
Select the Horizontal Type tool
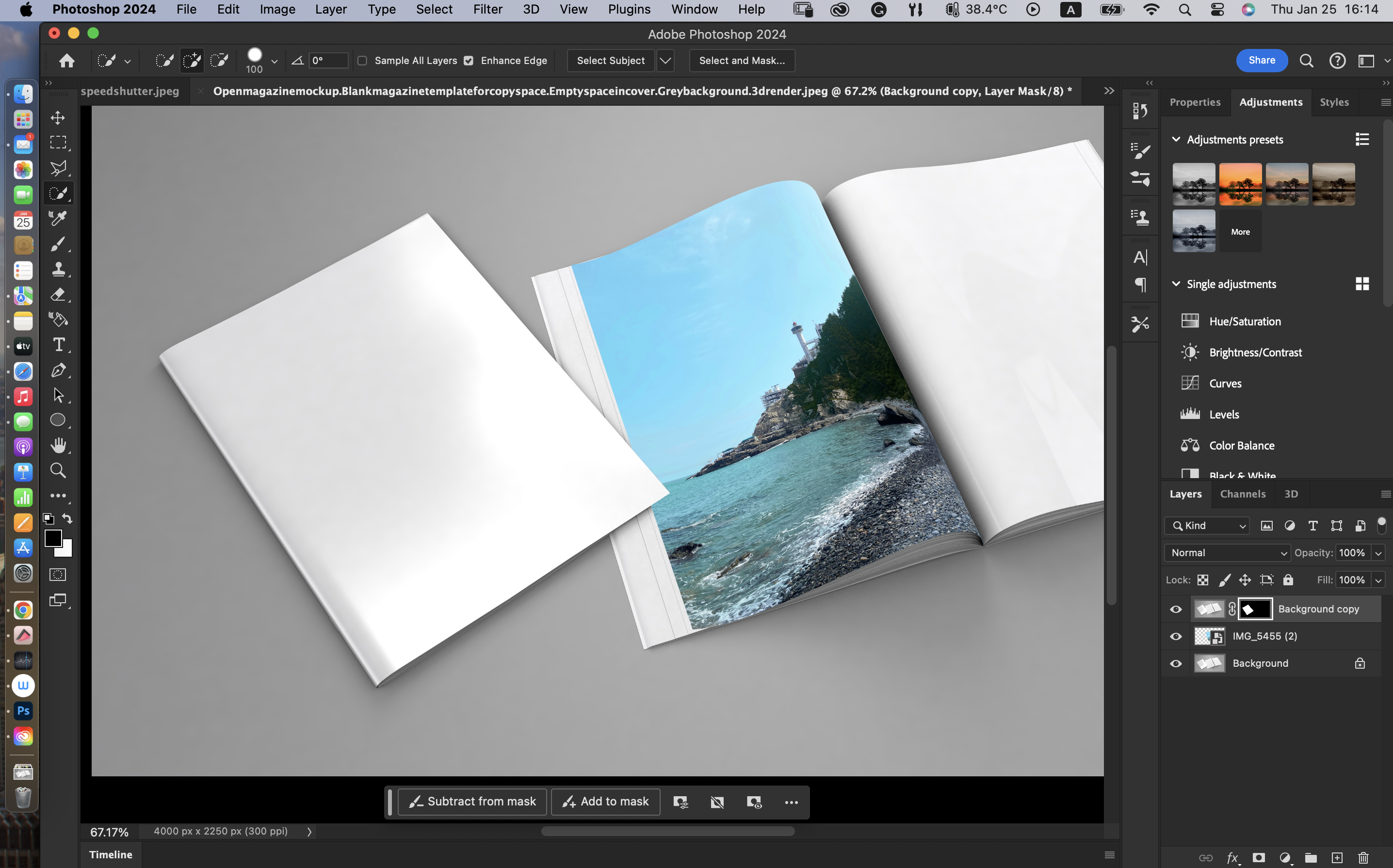click(x=58, y=344)
